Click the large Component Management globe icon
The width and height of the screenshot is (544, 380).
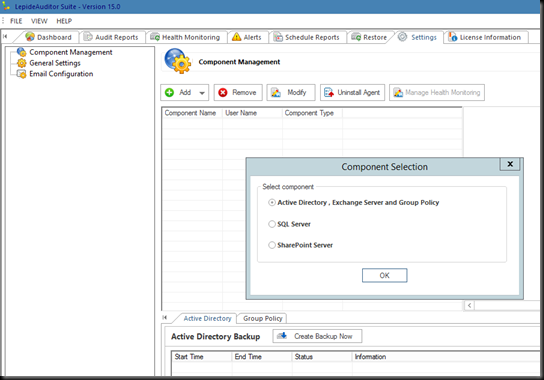click(178, 61)
